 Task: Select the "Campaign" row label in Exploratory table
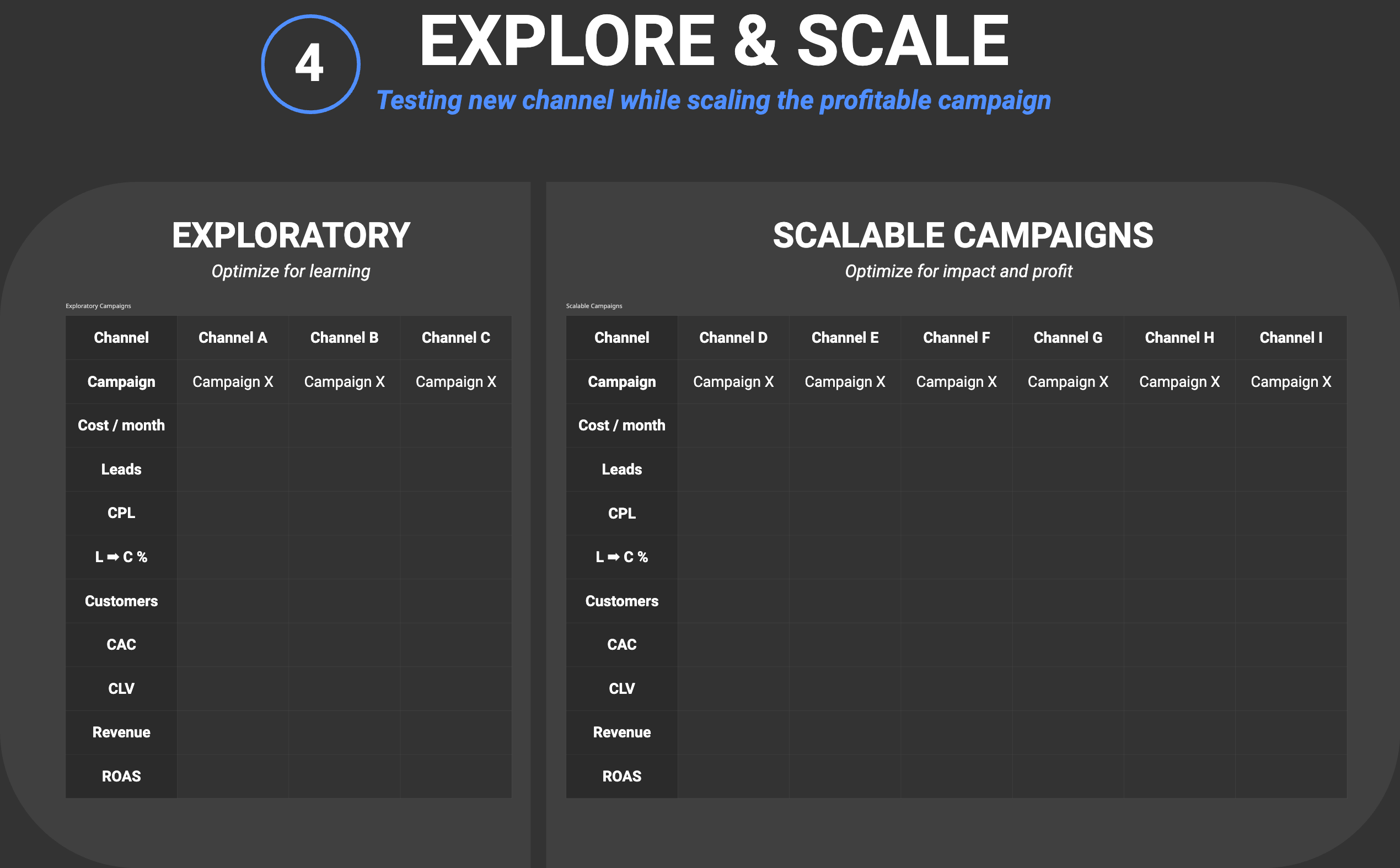tap(121, 382)
